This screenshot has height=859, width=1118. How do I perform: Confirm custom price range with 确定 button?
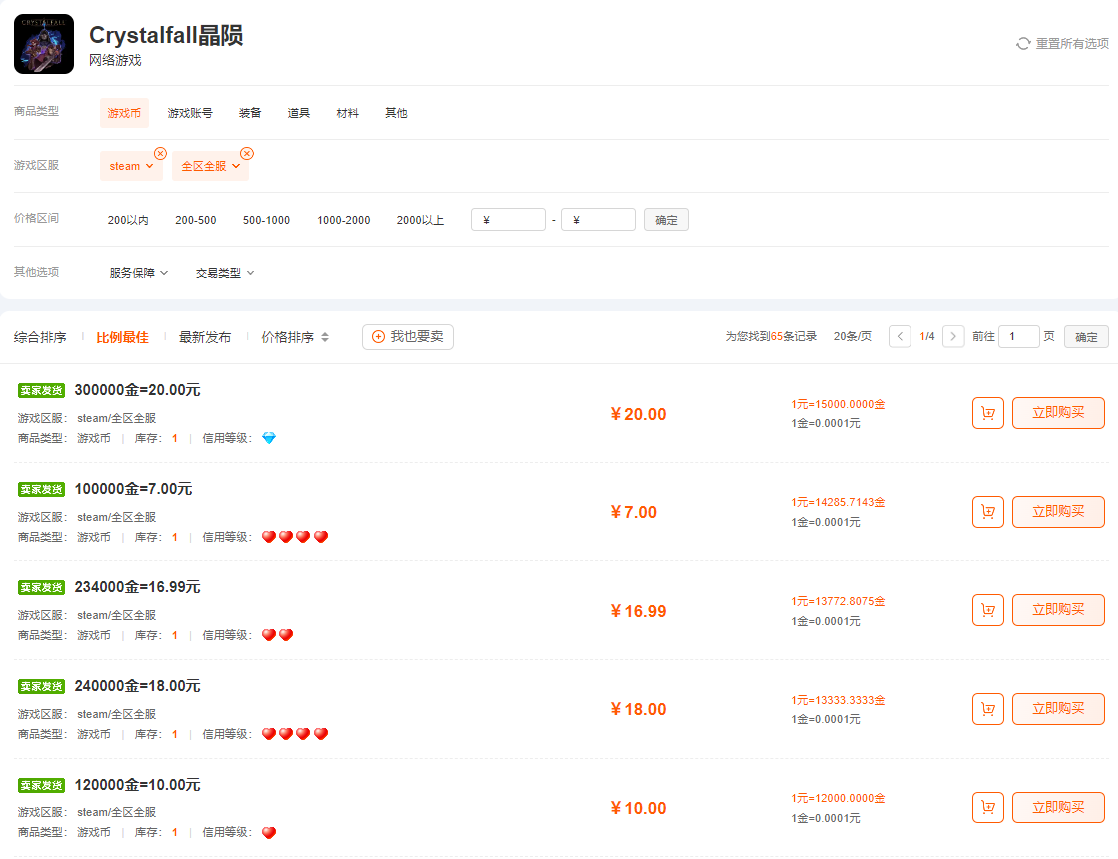[x=666, y=219]
